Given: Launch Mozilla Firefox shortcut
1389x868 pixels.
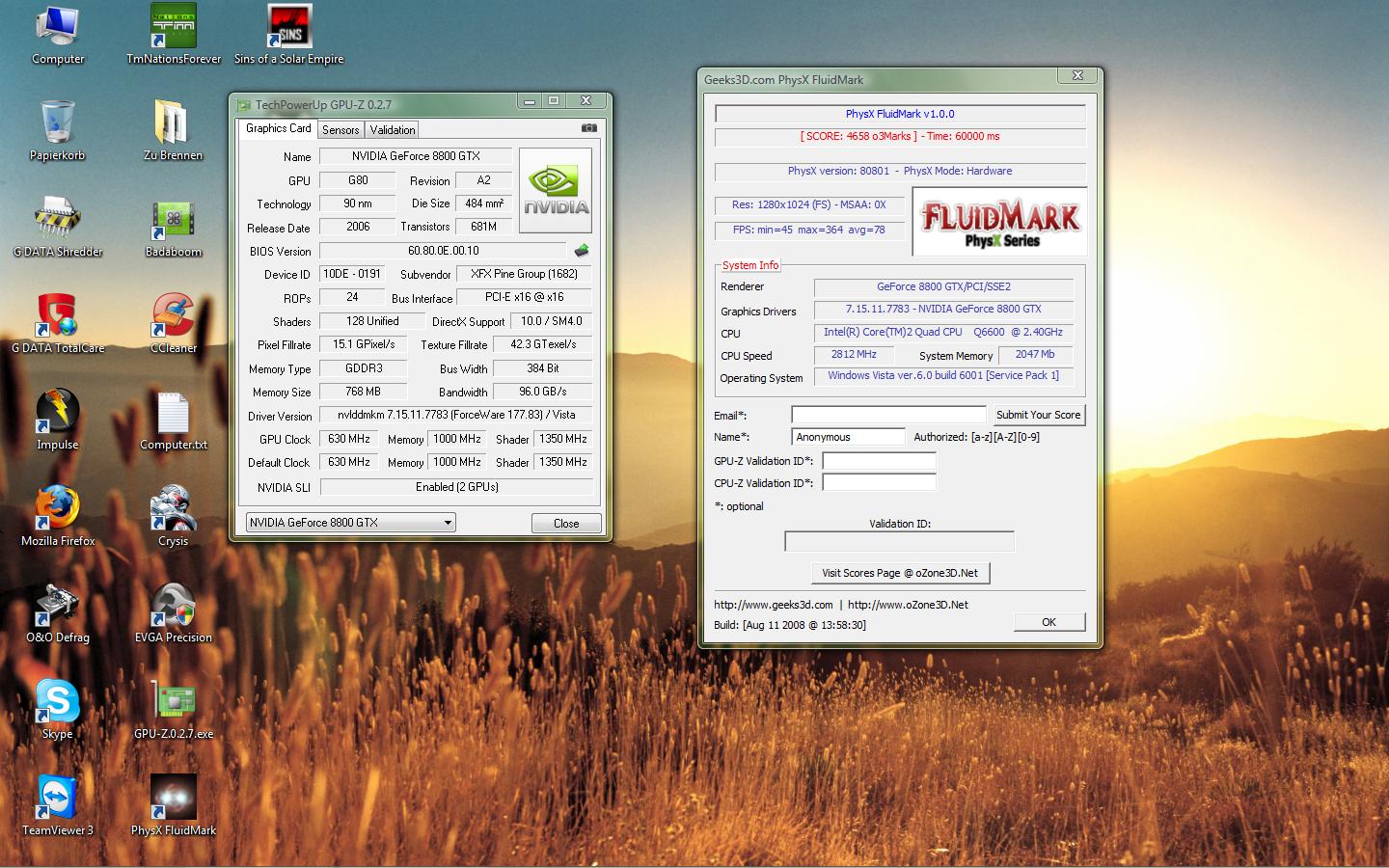Looking at the screenshot, I should tap(58, 517).
